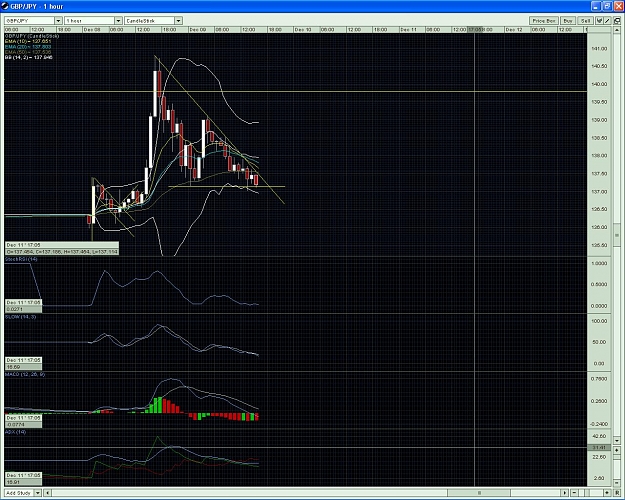Click the vertical zoom slider handle

[617, 457]
